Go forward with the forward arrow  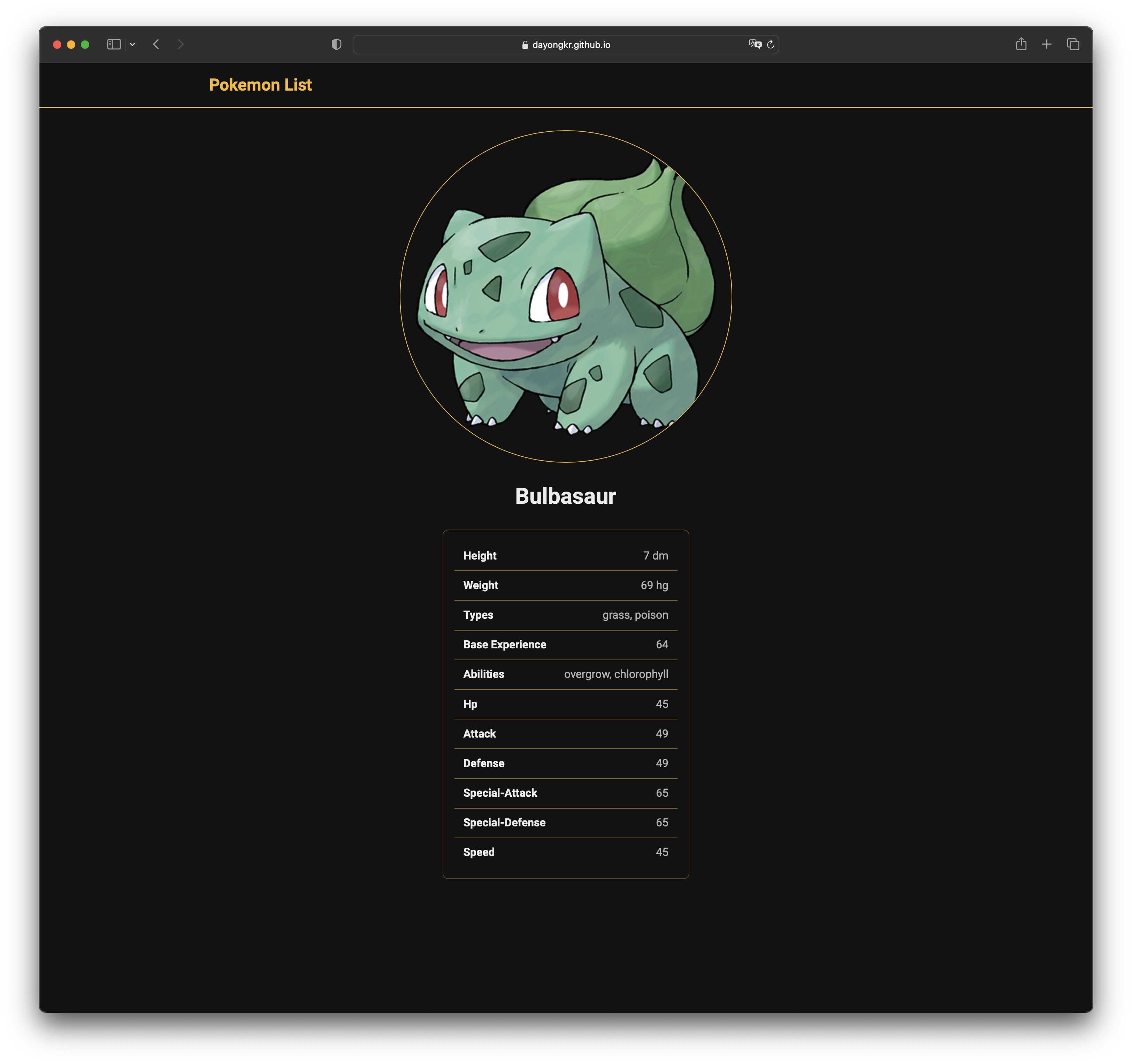(181, 44)
